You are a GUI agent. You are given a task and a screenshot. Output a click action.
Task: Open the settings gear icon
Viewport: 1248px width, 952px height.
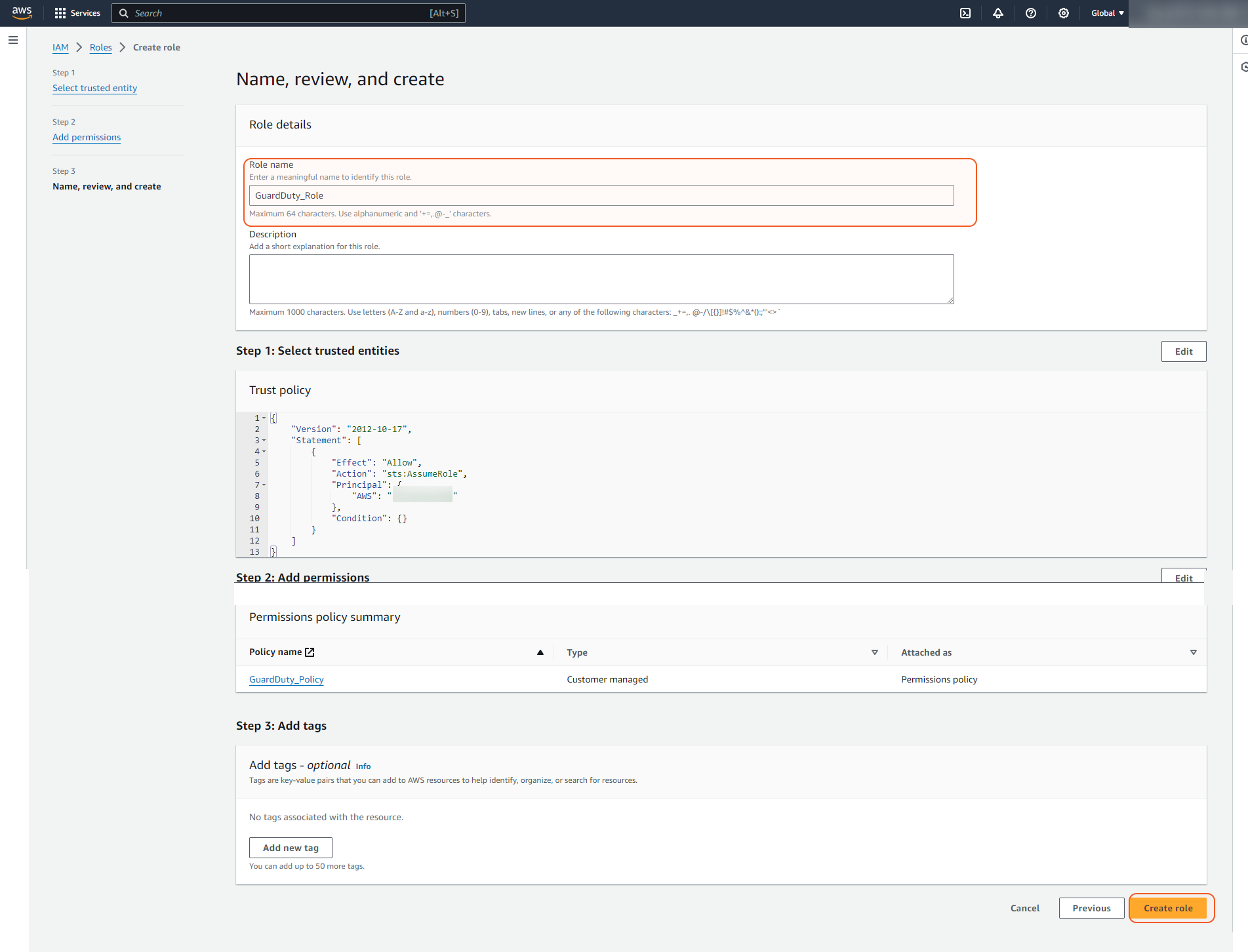tap(1064, 13)
